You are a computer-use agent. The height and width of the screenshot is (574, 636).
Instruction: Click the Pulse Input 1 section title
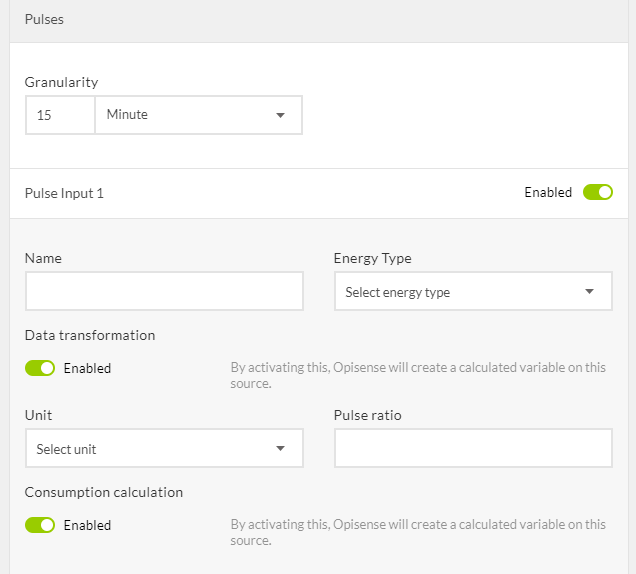coord(64,193)
